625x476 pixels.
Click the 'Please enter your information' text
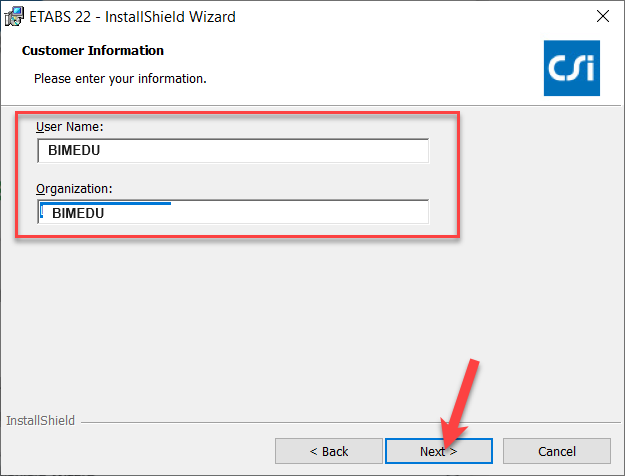[120, 78]
